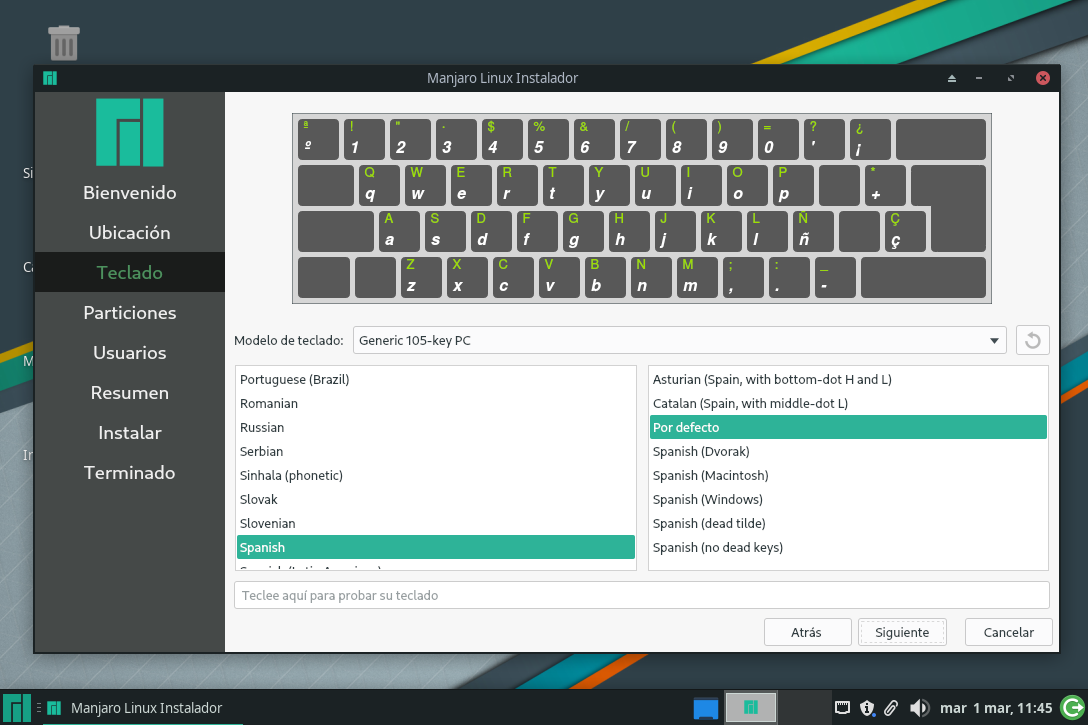Screen dimensions: 1088x725
Task: Open the volume control in the system tray
Action: (x=919, y=707)
